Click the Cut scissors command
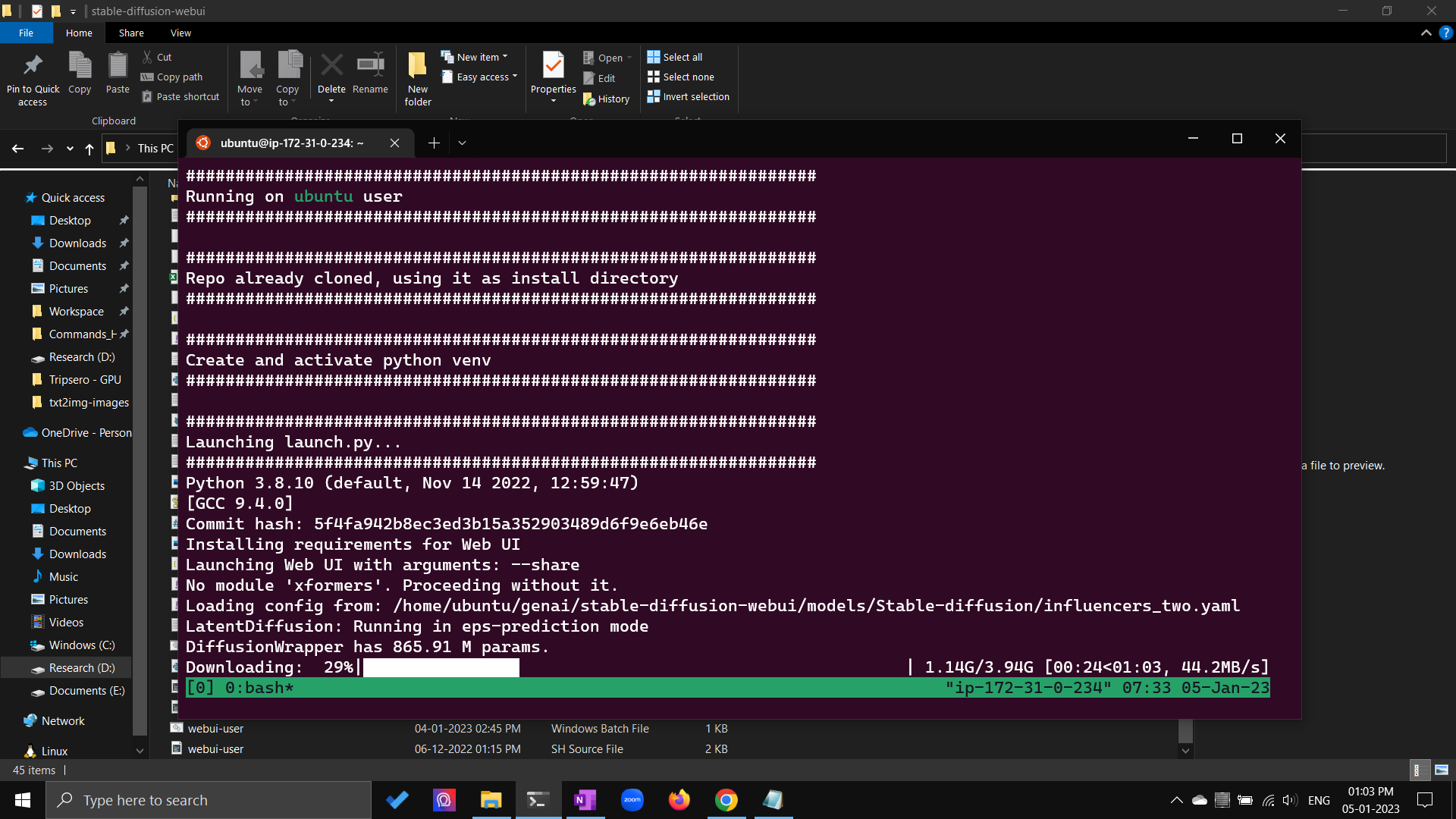 point(157,57)
